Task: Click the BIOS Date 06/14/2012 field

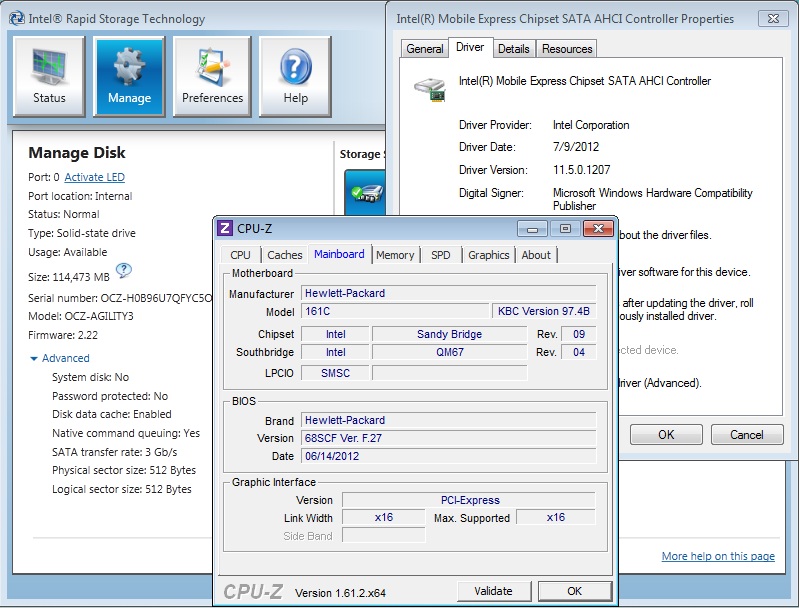Action: coord(448,456)
